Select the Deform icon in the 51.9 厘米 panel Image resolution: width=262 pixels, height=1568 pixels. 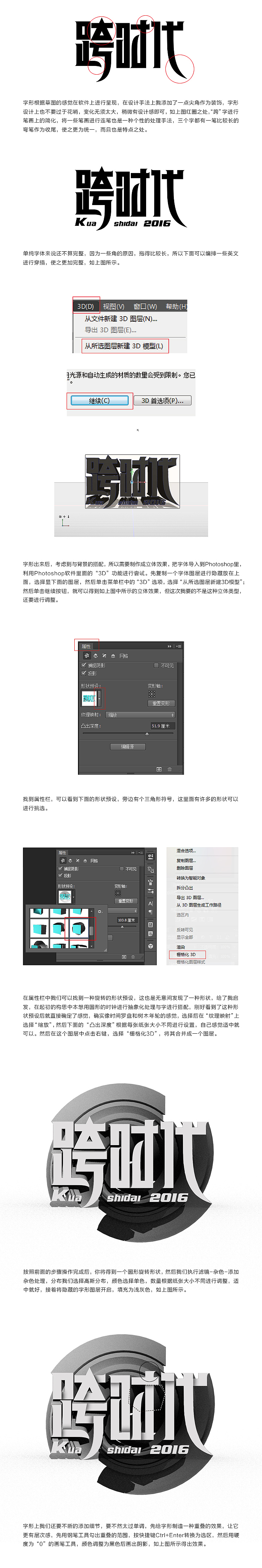[x=96, y=656]
